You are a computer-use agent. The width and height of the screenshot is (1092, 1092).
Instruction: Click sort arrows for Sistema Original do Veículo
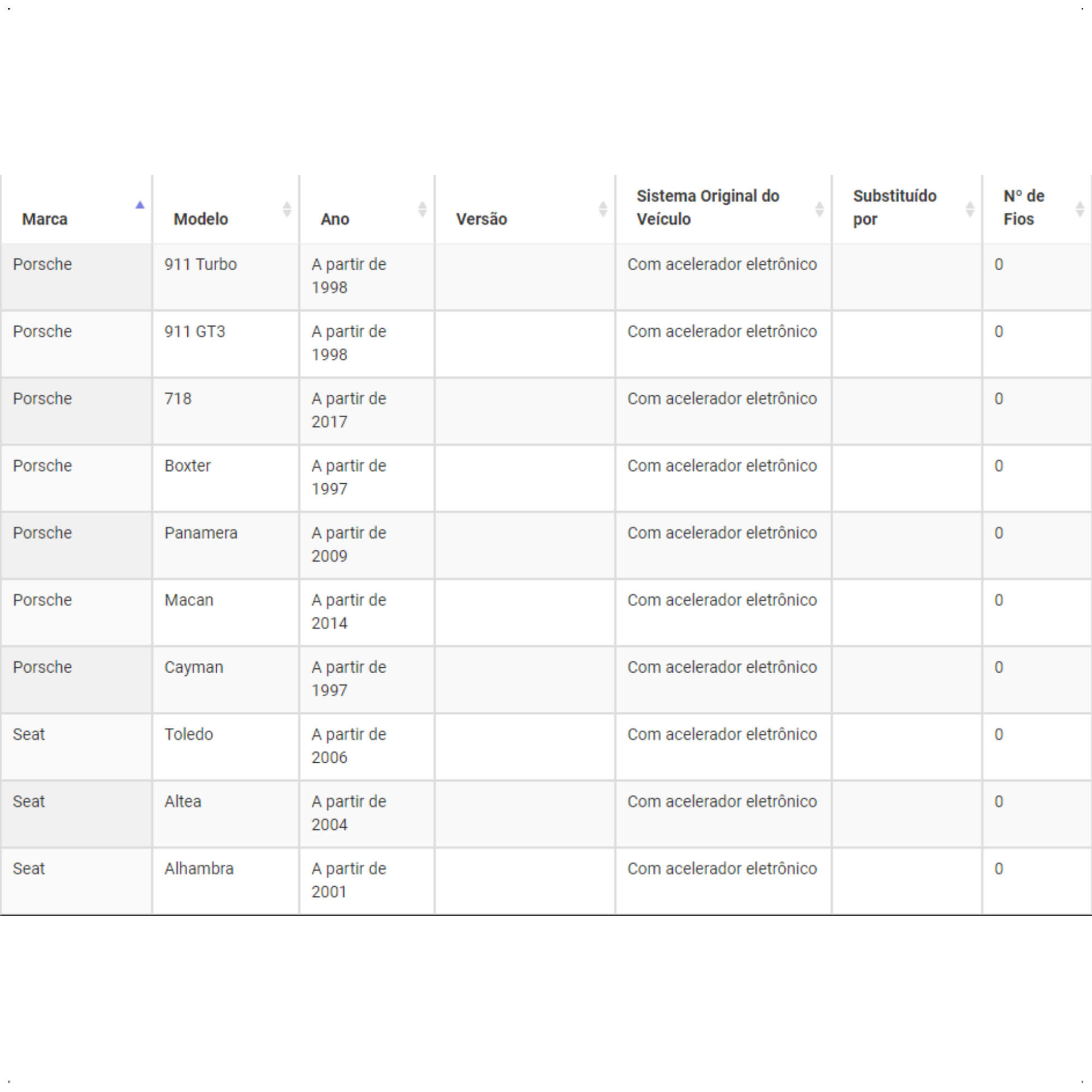[820, 210]
